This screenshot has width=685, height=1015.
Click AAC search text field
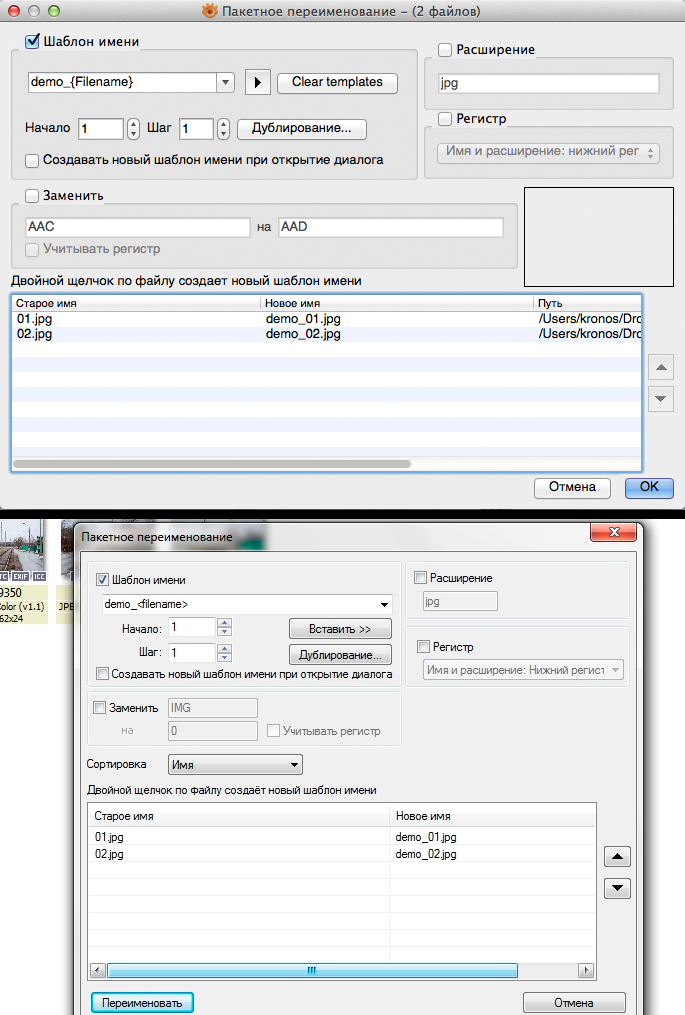[x=138, y=227]
